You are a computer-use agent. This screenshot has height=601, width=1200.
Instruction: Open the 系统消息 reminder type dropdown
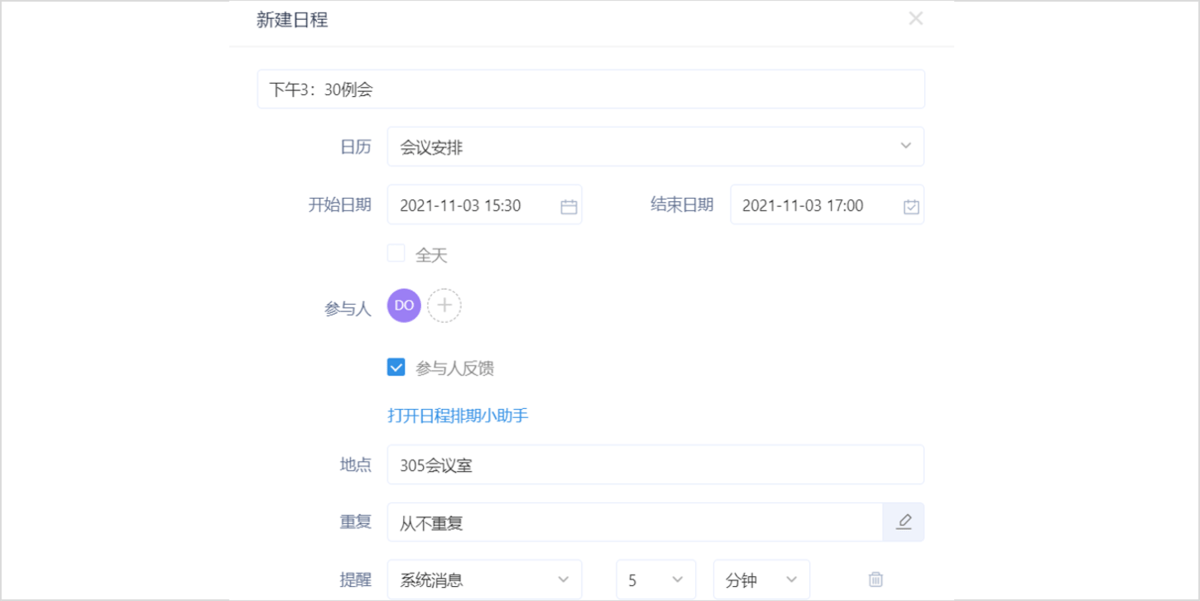click(x=485, y=579)
